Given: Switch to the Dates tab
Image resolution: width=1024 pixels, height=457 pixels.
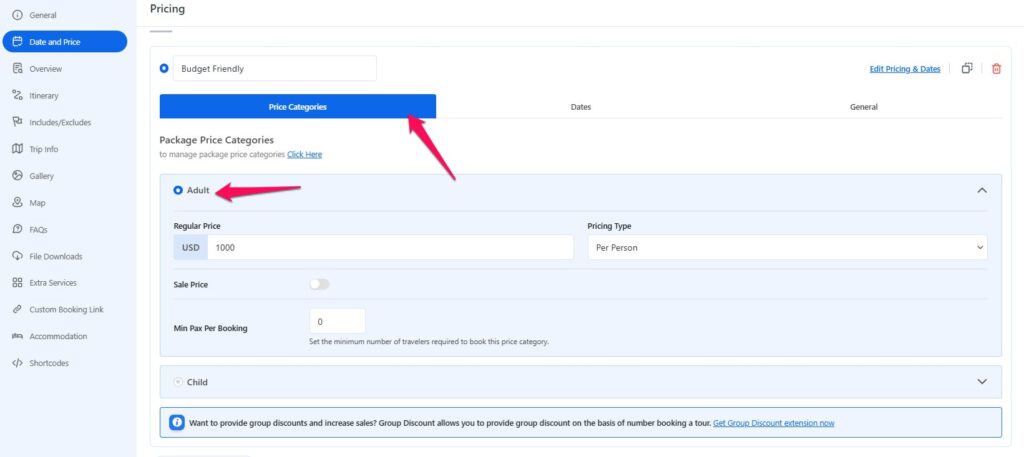Looking at the screenshot, I should pos(580,106).
